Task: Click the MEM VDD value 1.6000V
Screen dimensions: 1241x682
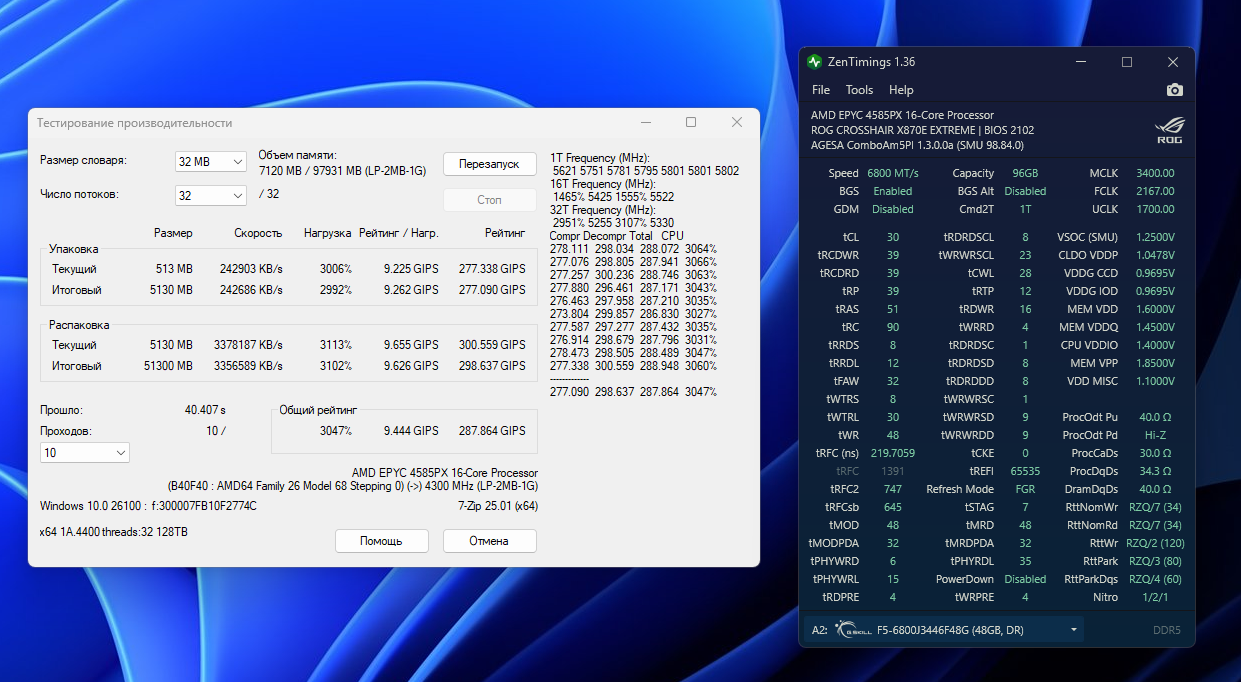Action: coord(1155,309)
